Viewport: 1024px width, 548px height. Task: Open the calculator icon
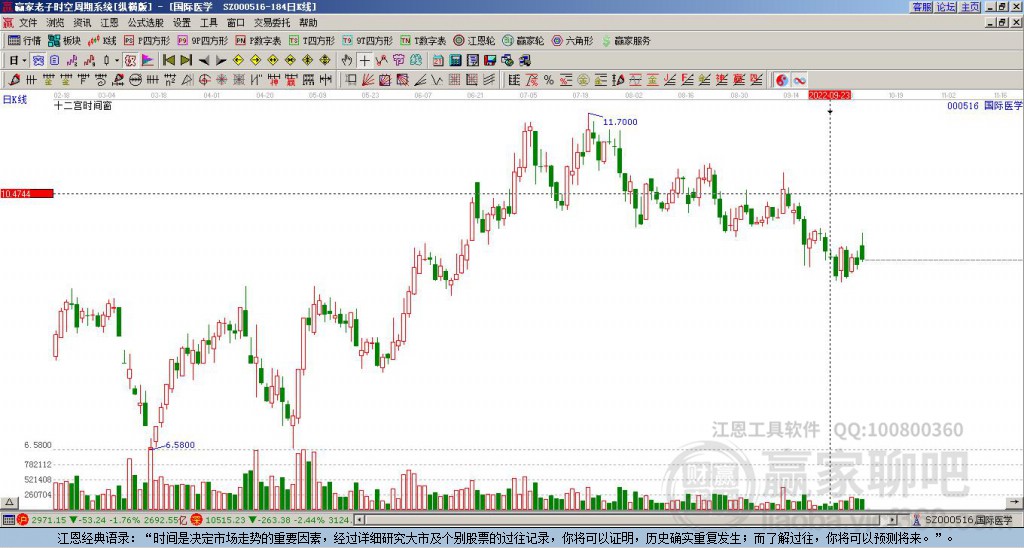point(456,61)
